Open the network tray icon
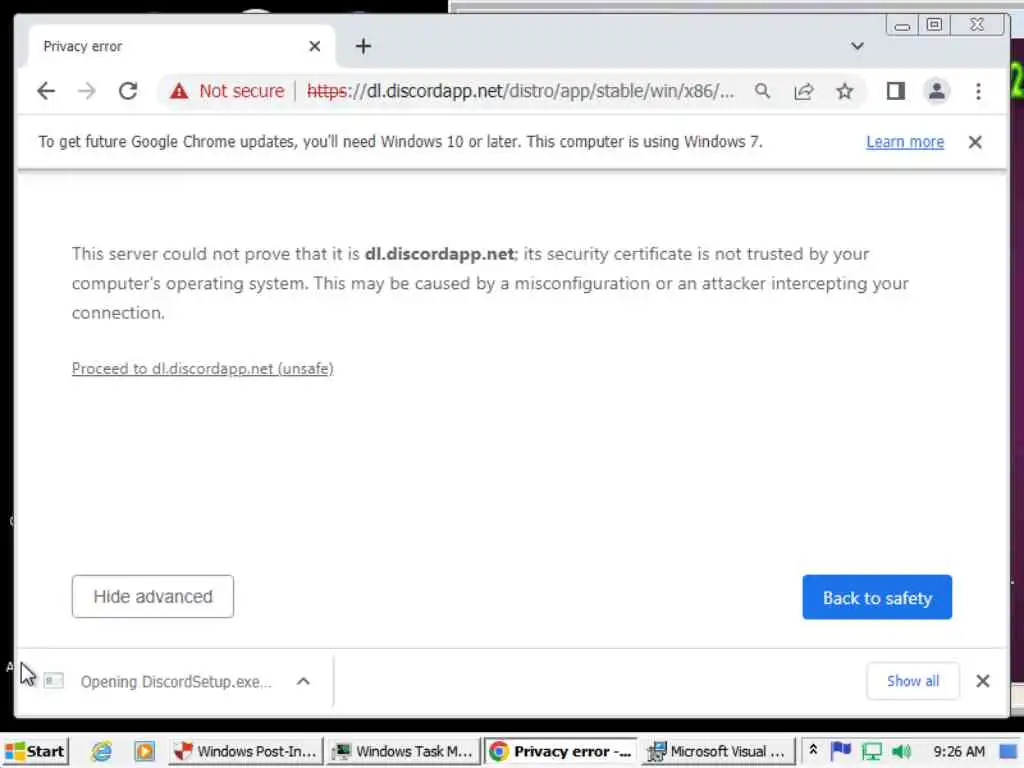1024x768 pixels. click(x=871, y=752)
